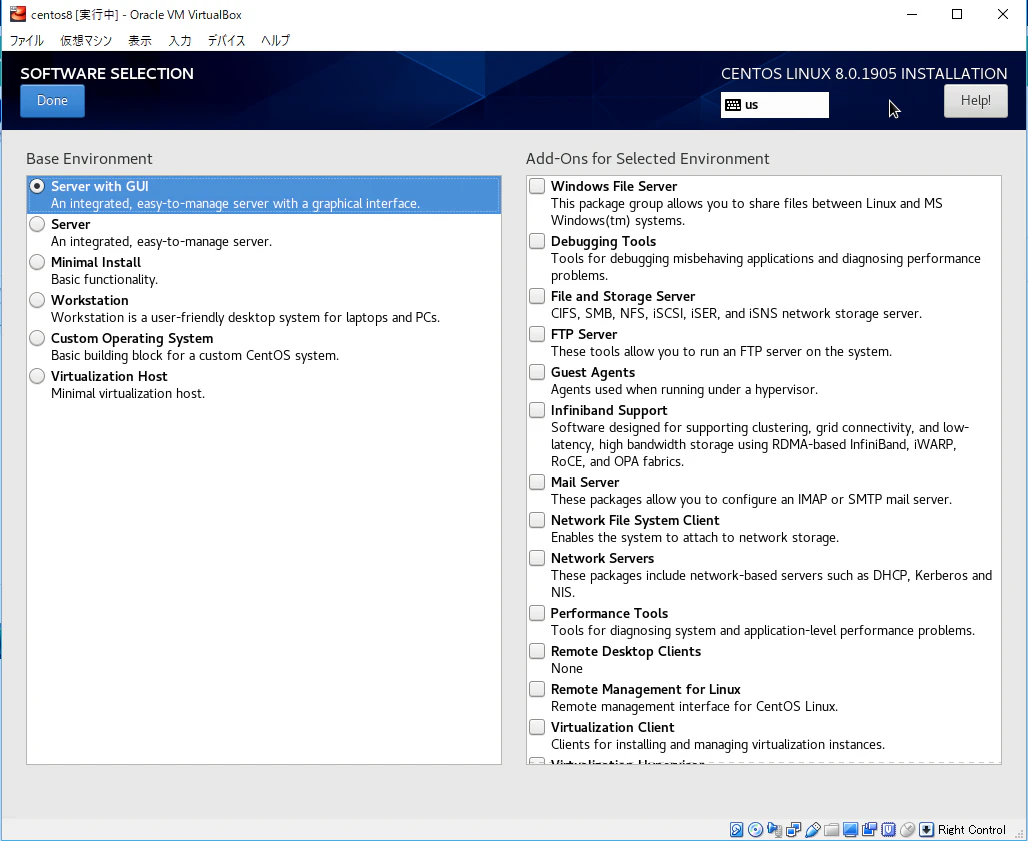Click the audio speaker status icon

pyautogui.click(x=774, y=830)
